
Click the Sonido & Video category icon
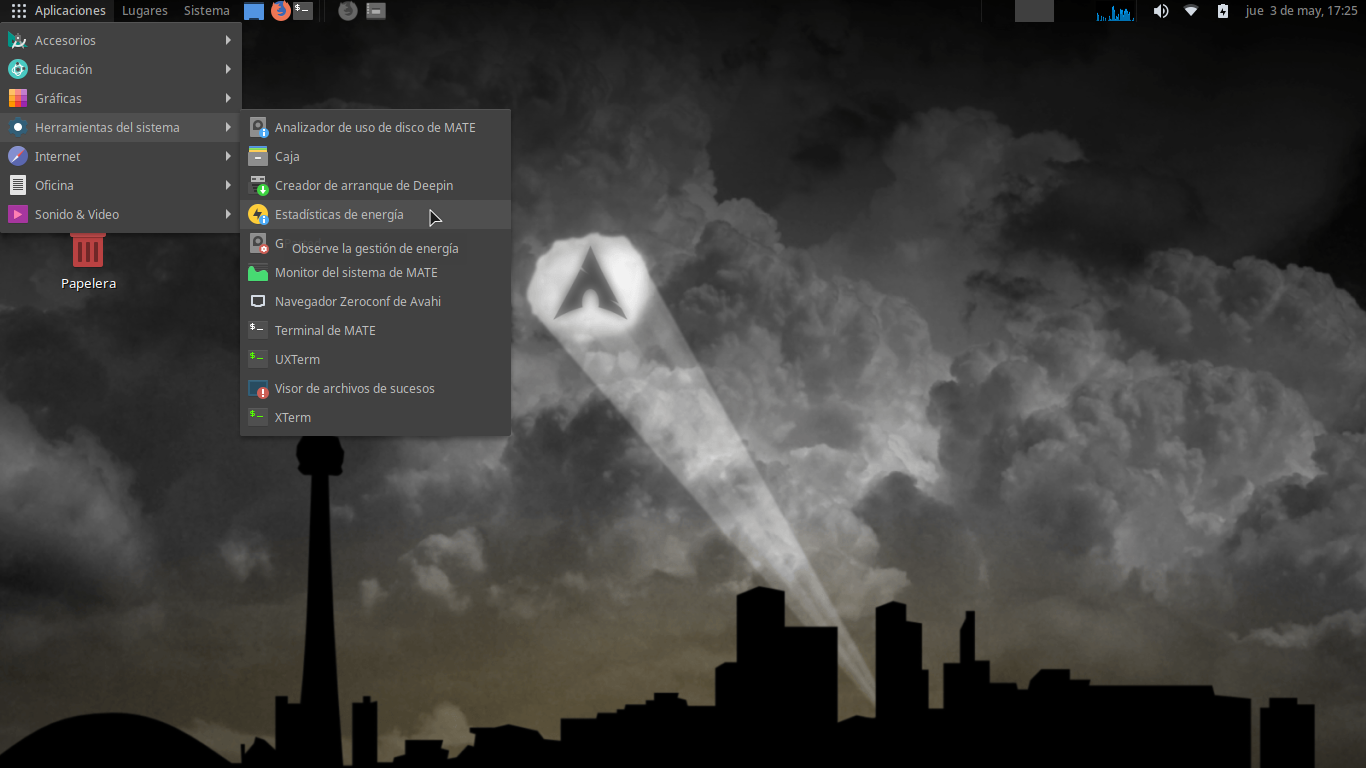18,214
